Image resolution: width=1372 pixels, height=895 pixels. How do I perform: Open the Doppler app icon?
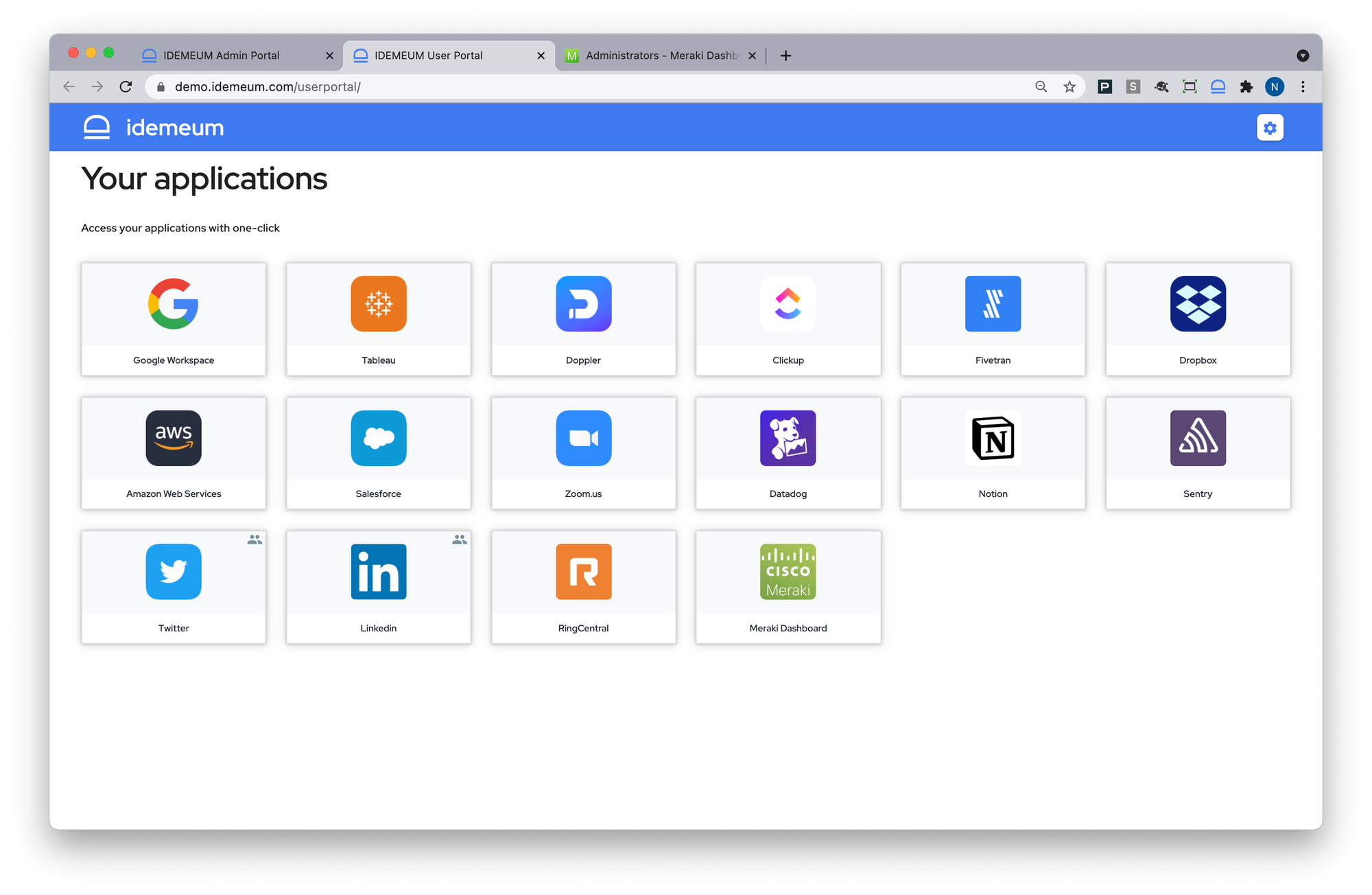click(583, 303)
